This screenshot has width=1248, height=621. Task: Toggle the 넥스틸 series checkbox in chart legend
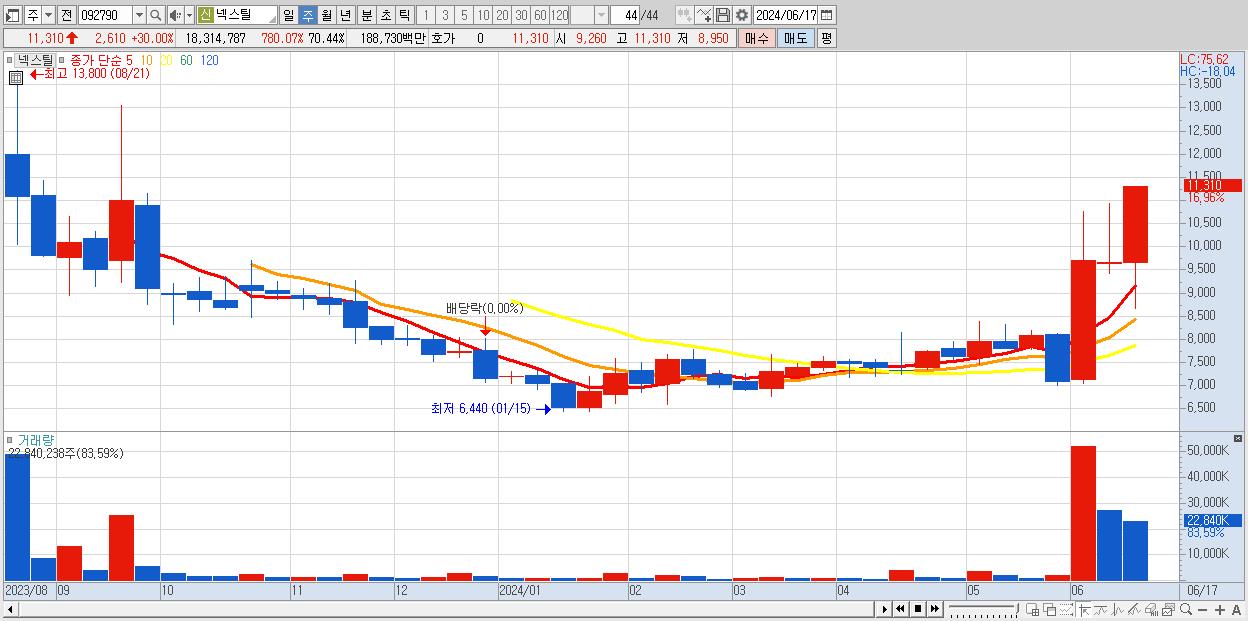[x=11, y=60]
